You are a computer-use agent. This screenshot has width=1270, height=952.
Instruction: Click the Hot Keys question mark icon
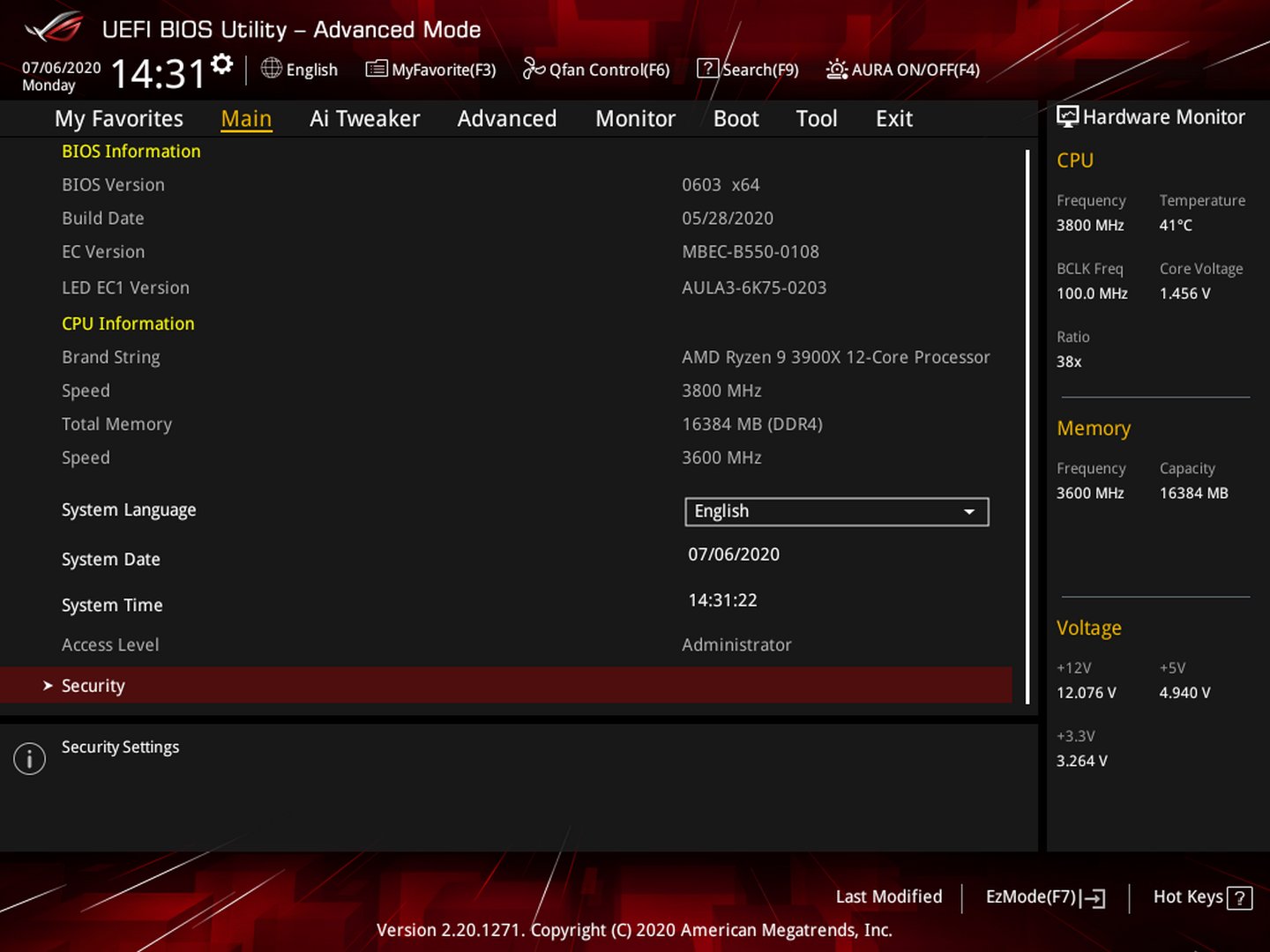click(x=1239, y=898)
